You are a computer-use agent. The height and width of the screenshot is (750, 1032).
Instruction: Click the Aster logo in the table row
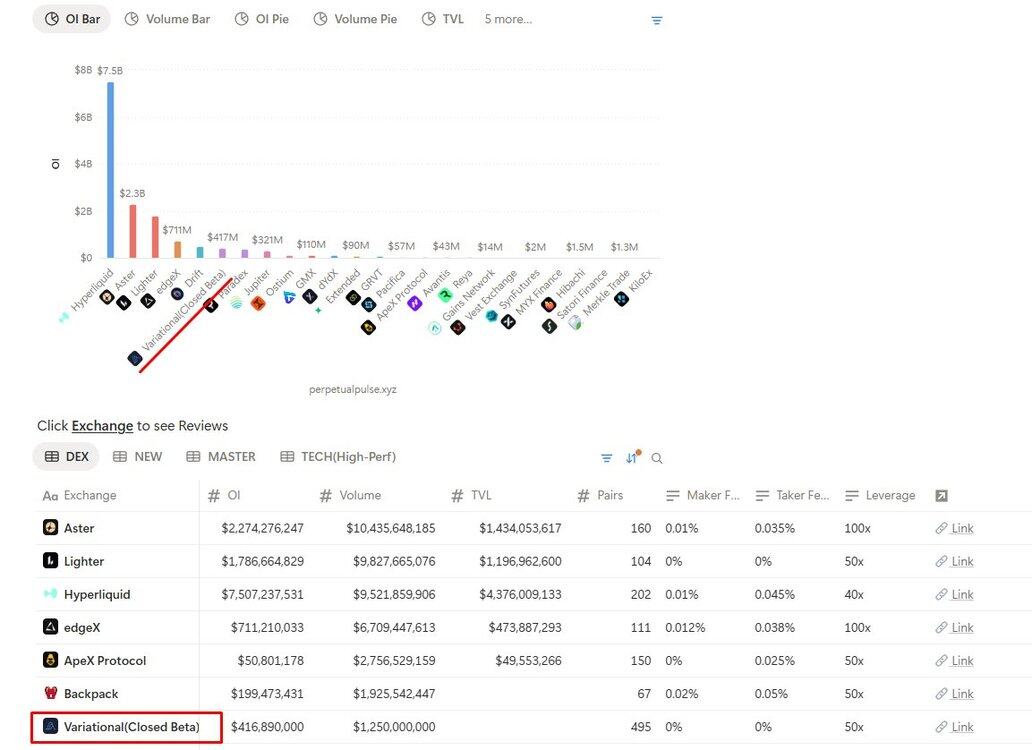50,528
